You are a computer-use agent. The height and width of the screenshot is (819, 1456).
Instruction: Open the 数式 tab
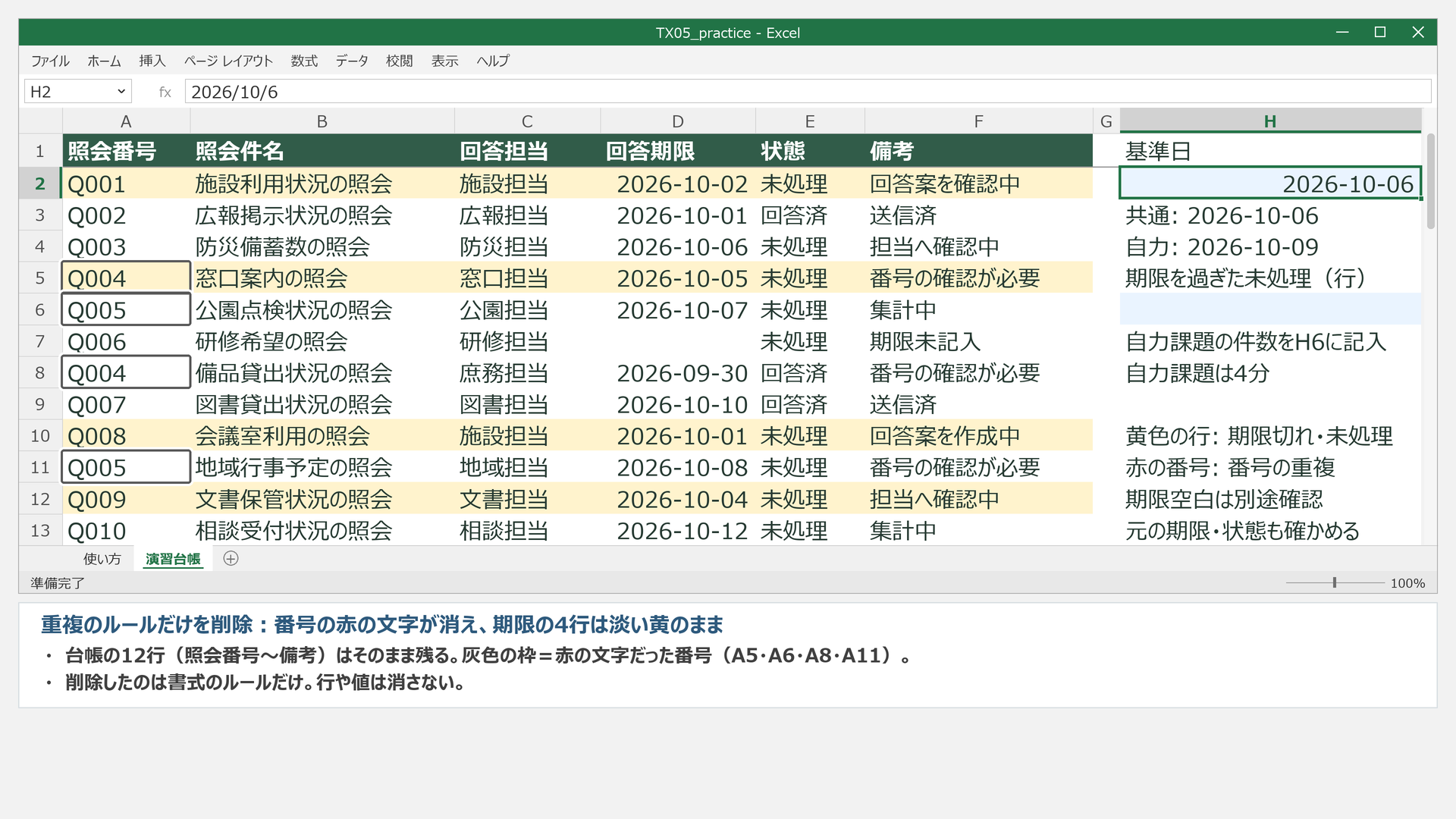click(x=304, y=61)
